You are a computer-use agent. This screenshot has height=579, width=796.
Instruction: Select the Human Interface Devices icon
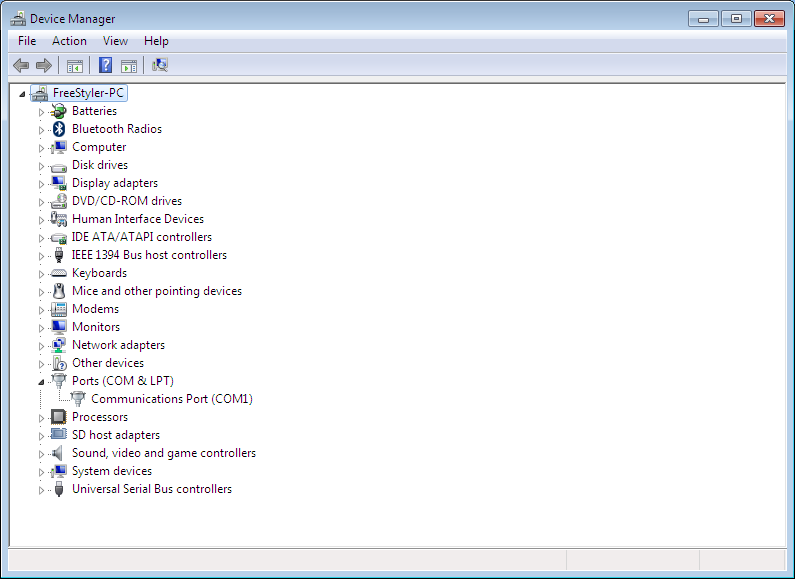coord(59,219)
